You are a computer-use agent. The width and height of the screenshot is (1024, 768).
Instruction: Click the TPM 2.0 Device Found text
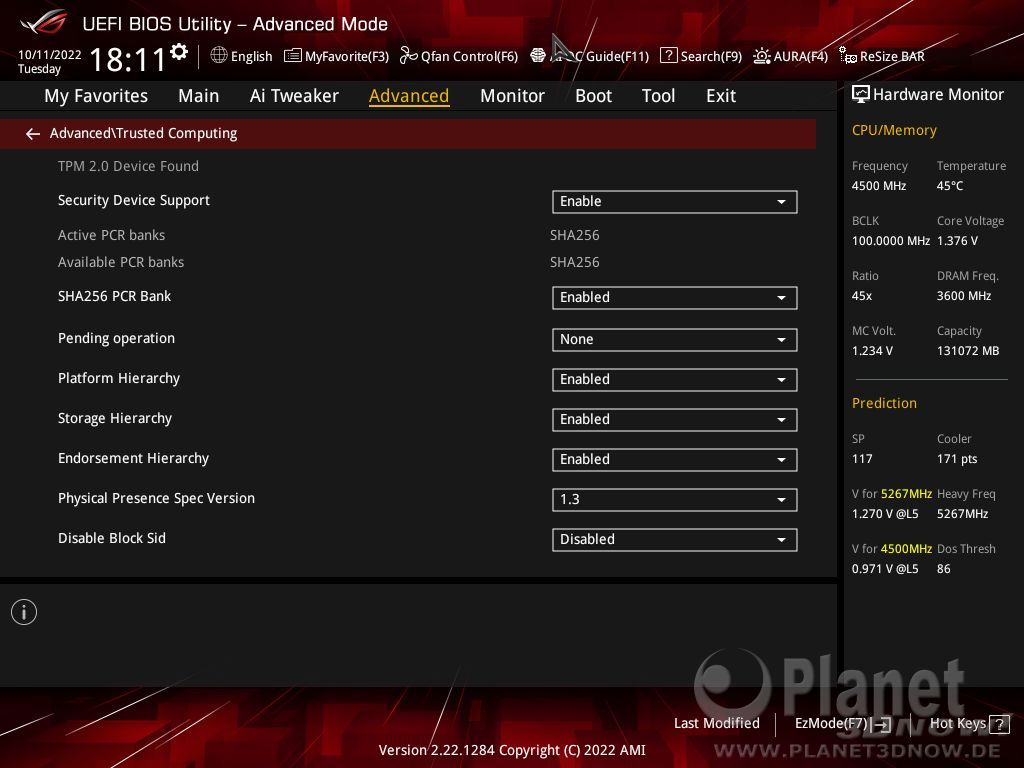tap(128, 166)
